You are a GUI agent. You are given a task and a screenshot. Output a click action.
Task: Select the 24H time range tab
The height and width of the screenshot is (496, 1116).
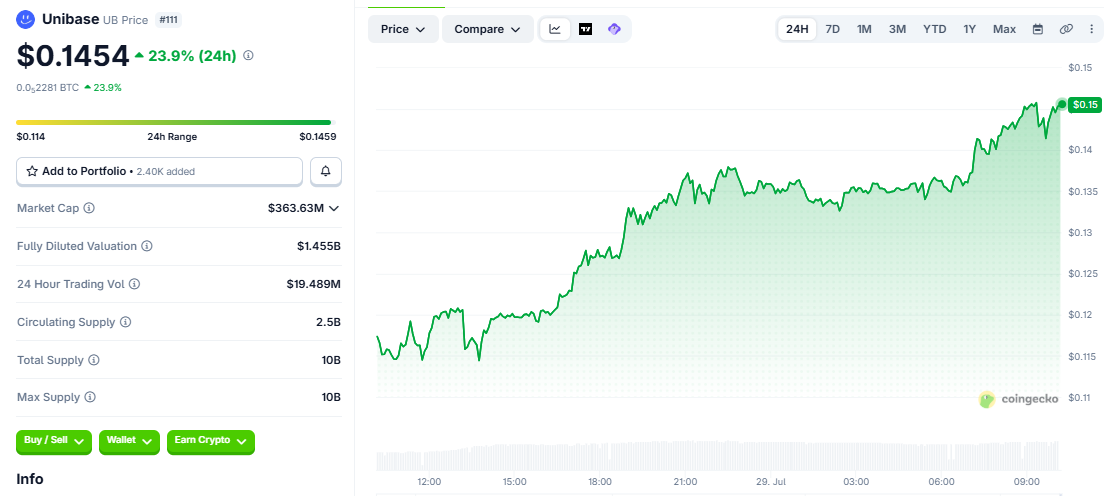click(x=797, y=29)
